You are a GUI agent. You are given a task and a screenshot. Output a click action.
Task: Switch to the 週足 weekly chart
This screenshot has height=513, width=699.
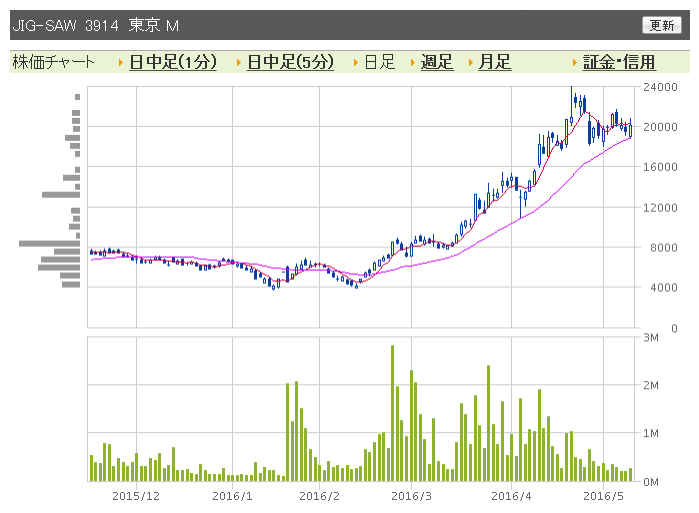click(437, 62)
